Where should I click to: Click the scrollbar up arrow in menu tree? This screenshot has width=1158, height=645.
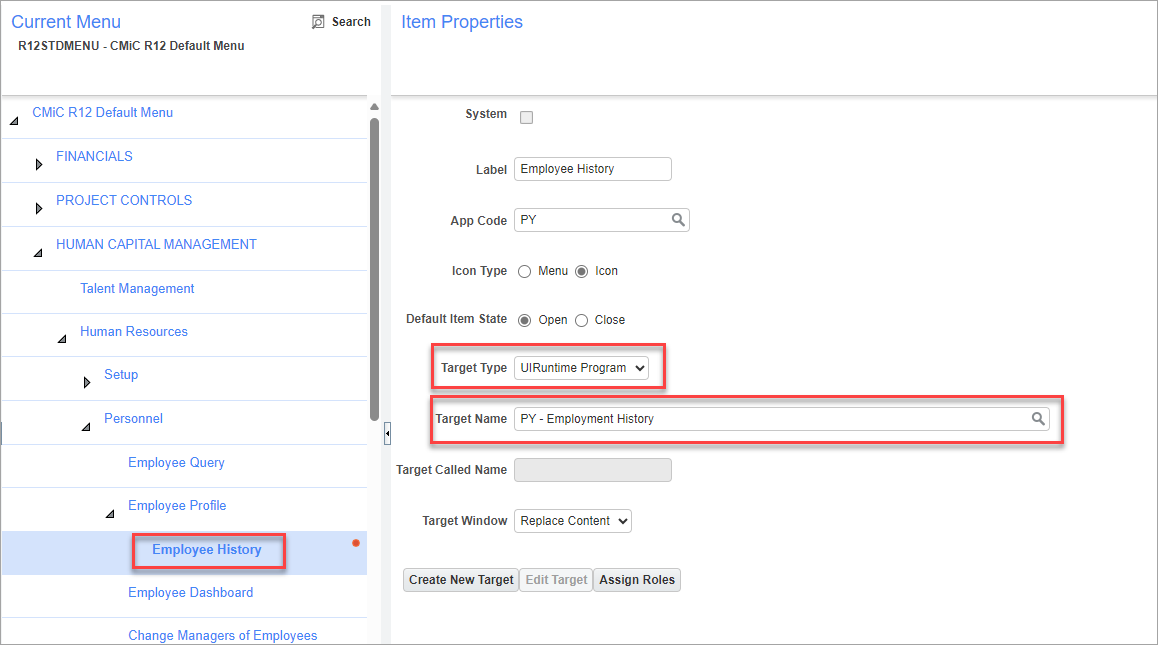click(374, 105)
